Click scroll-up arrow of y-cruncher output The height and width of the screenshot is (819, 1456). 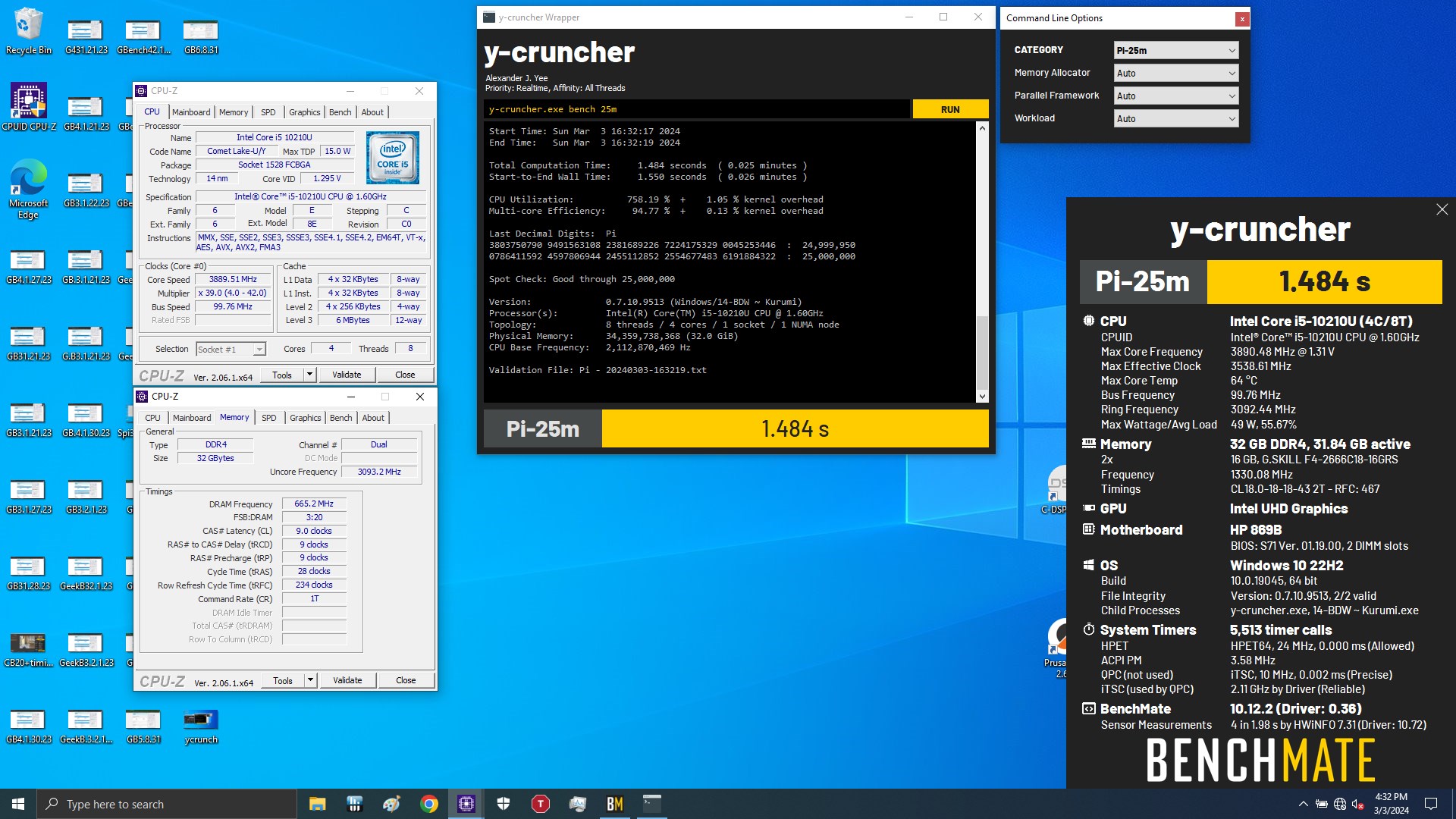pyautogui.click(x=982, y=128)
